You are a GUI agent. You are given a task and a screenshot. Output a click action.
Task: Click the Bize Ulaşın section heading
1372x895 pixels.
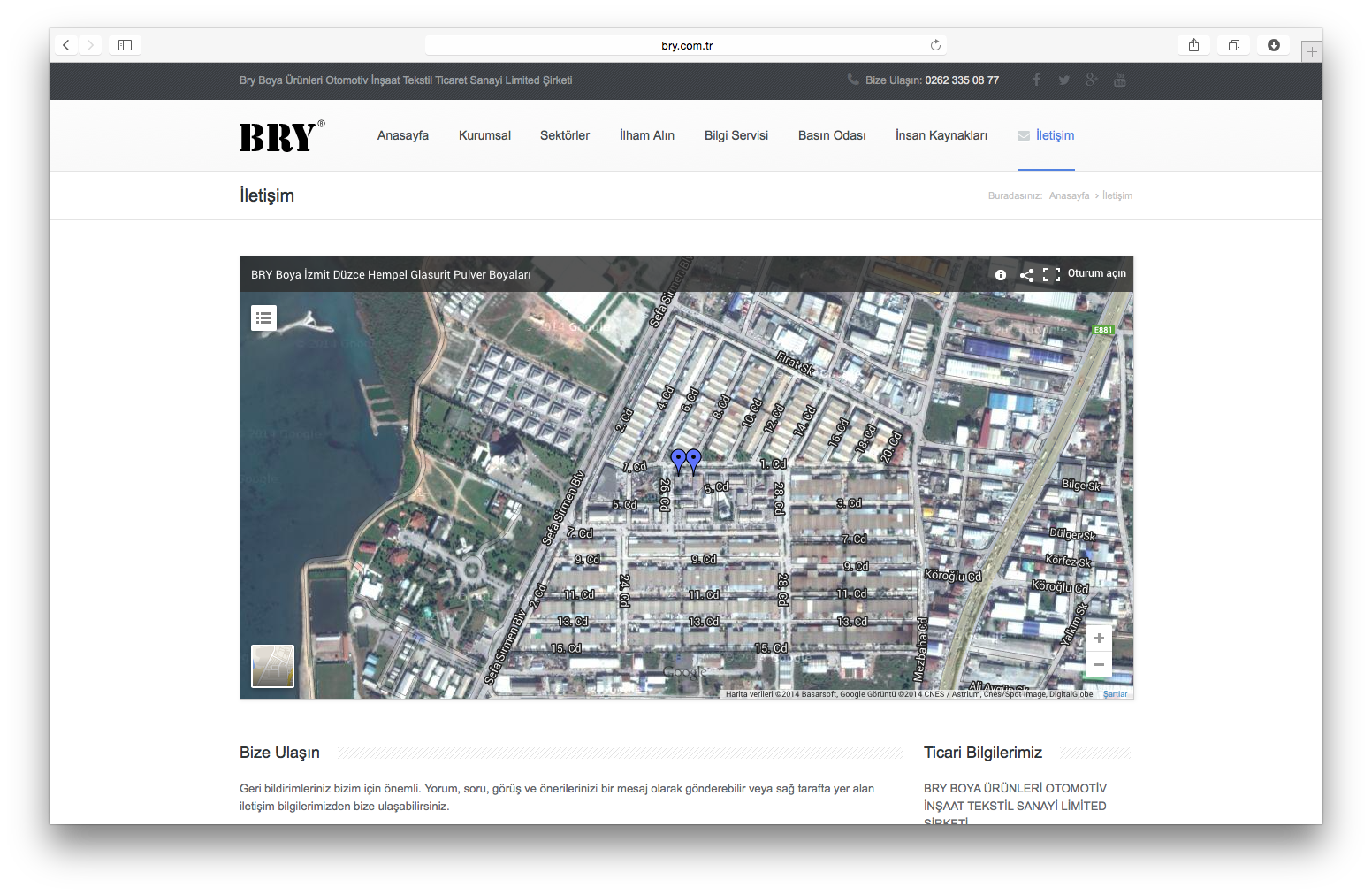pos(279,753)
